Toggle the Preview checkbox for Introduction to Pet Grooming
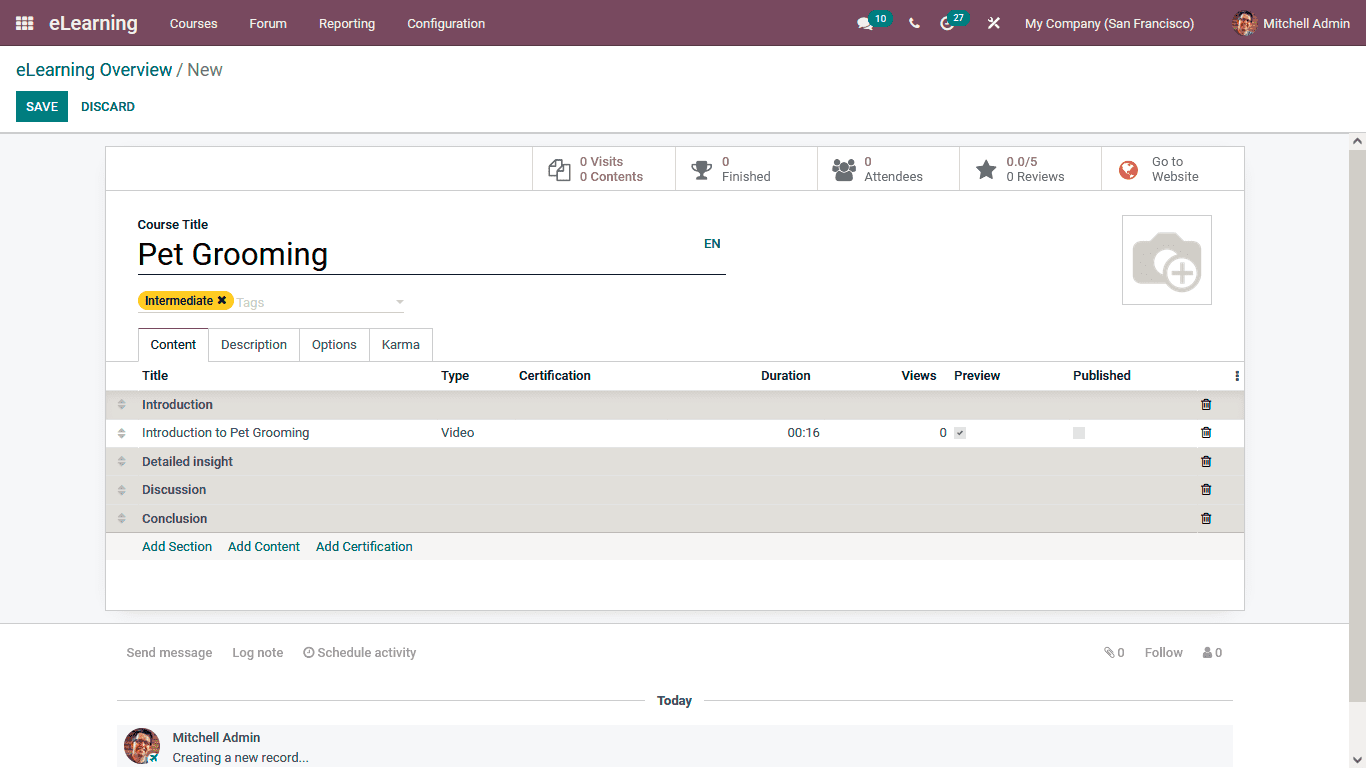1366x768 pixels. click(x=960, y=432)
